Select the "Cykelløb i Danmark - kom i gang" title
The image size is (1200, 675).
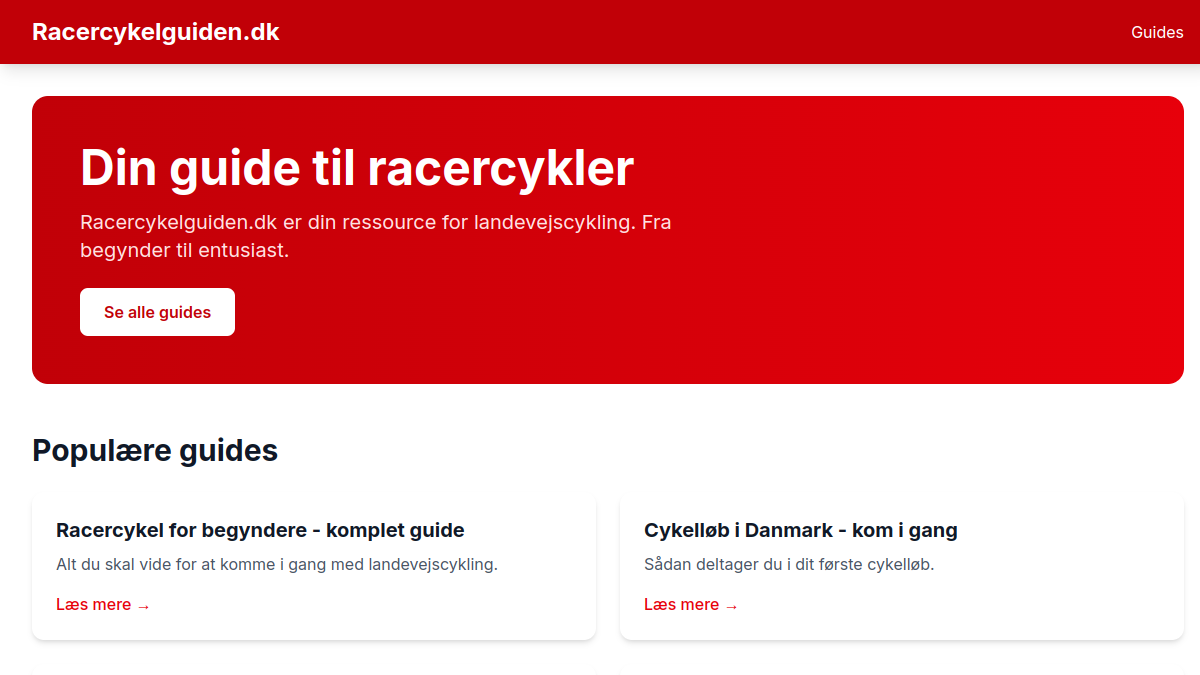pos(801,530)
